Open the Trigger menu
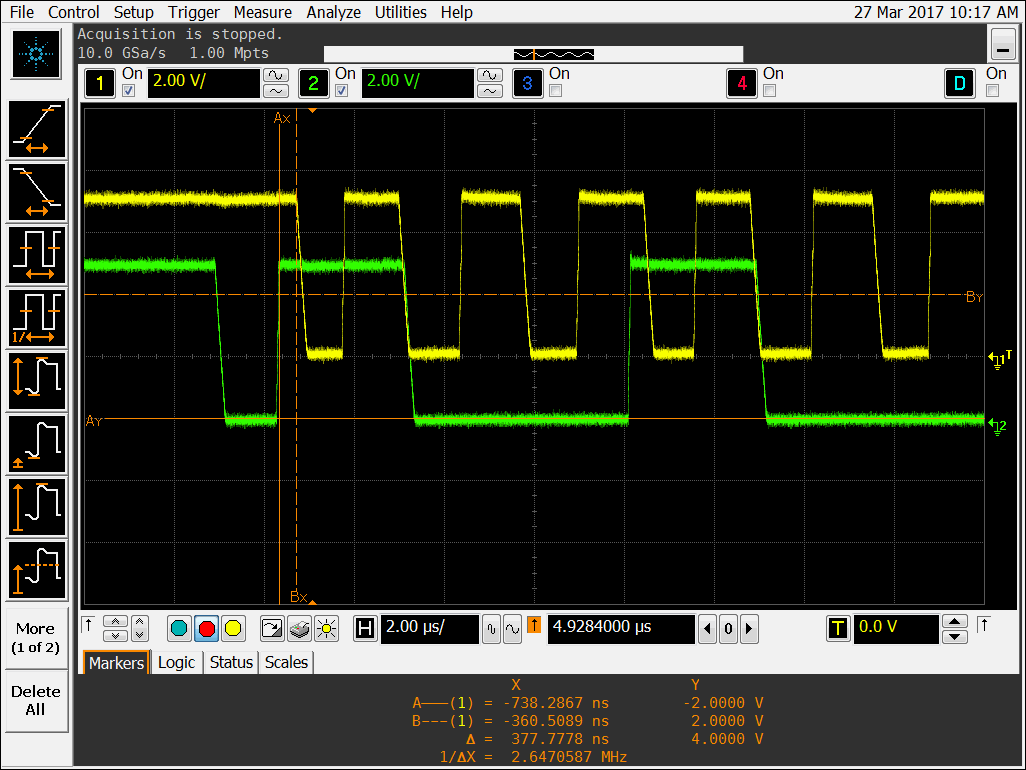1026x770 pixels. (194, 12)
